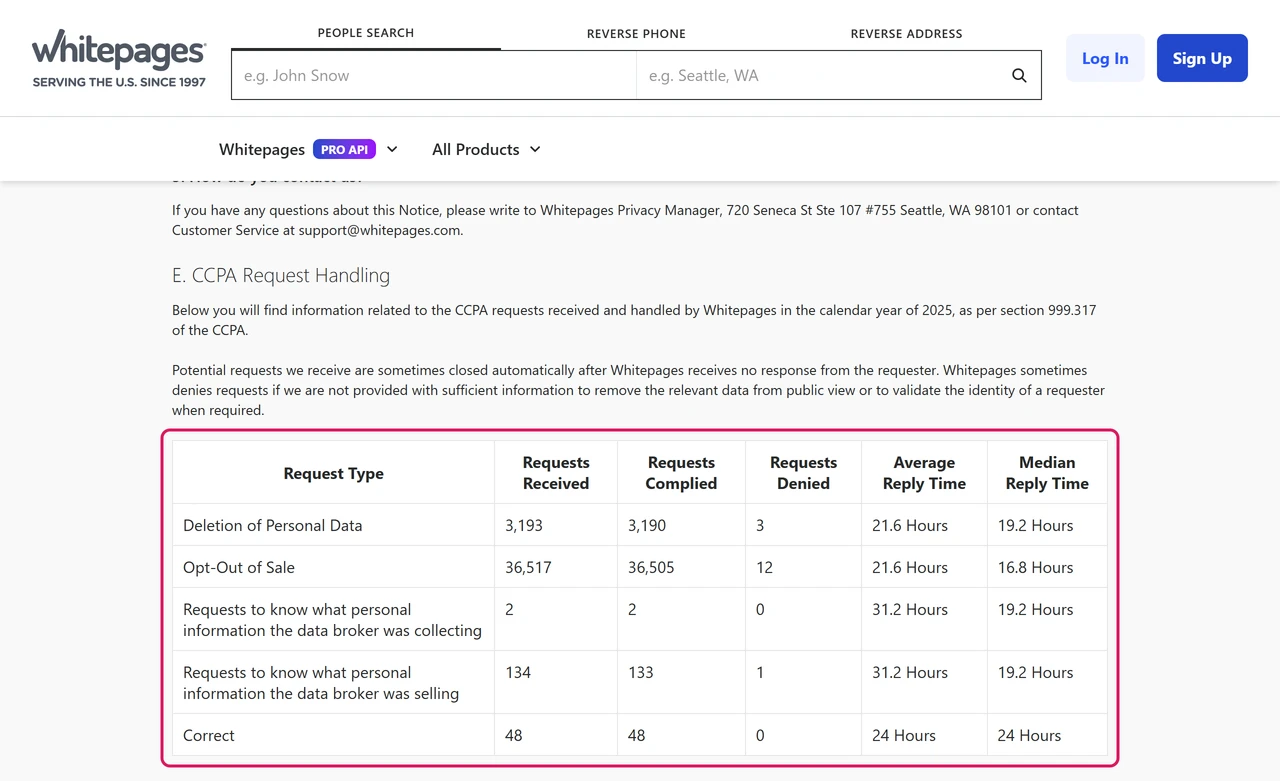Click the 'support@whitepages.com' contact text

pyautogui.click(x=379, y=230)
